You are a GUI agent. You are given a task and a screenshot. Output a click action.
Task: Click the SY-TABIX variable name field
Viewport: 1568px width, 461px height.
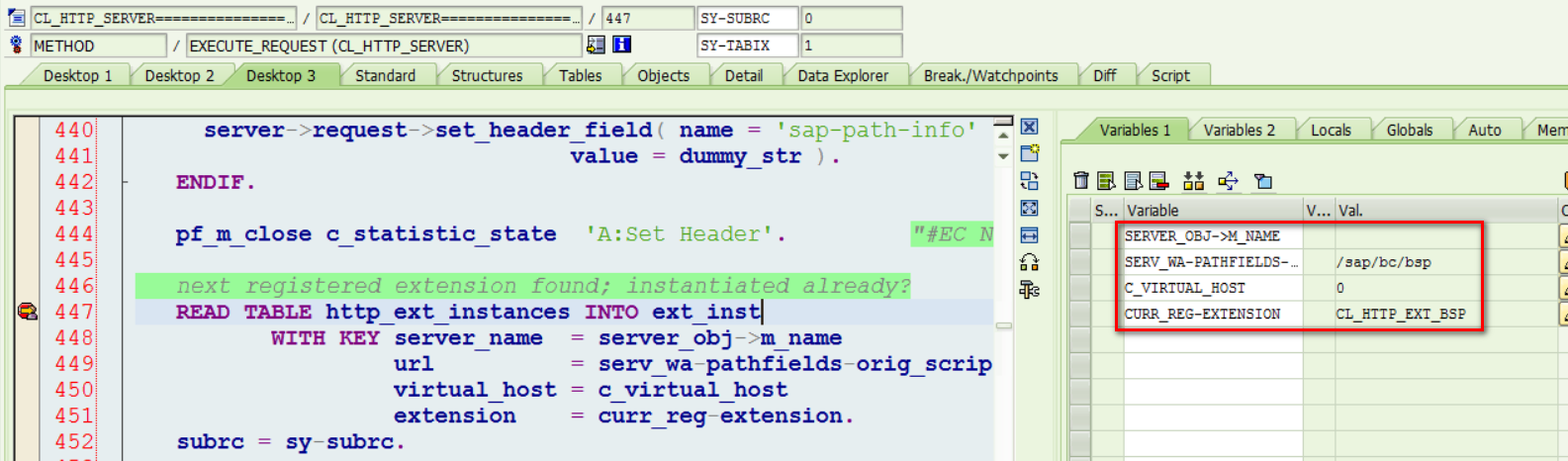click(747, 45)
